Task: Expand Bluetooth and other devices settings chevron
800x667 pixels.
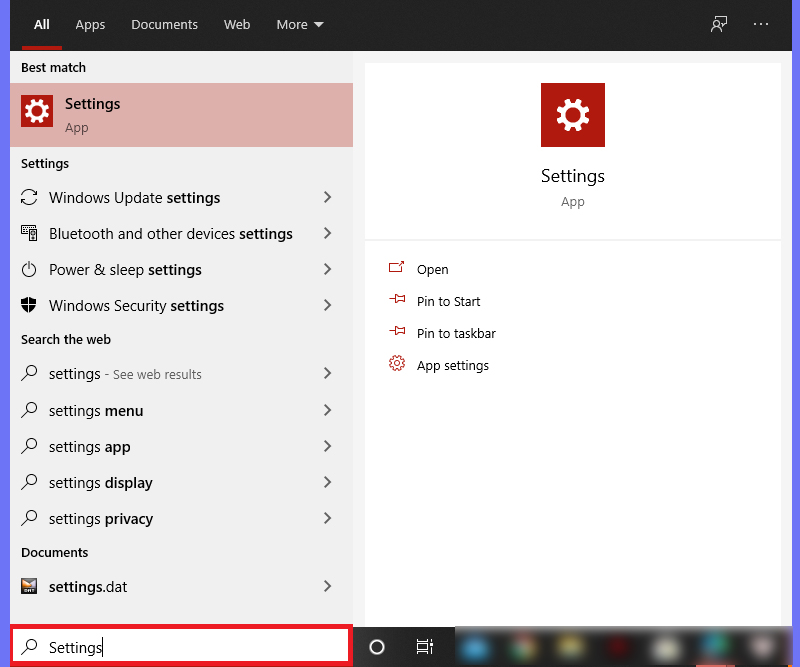Action: click(x=328, y=233)
